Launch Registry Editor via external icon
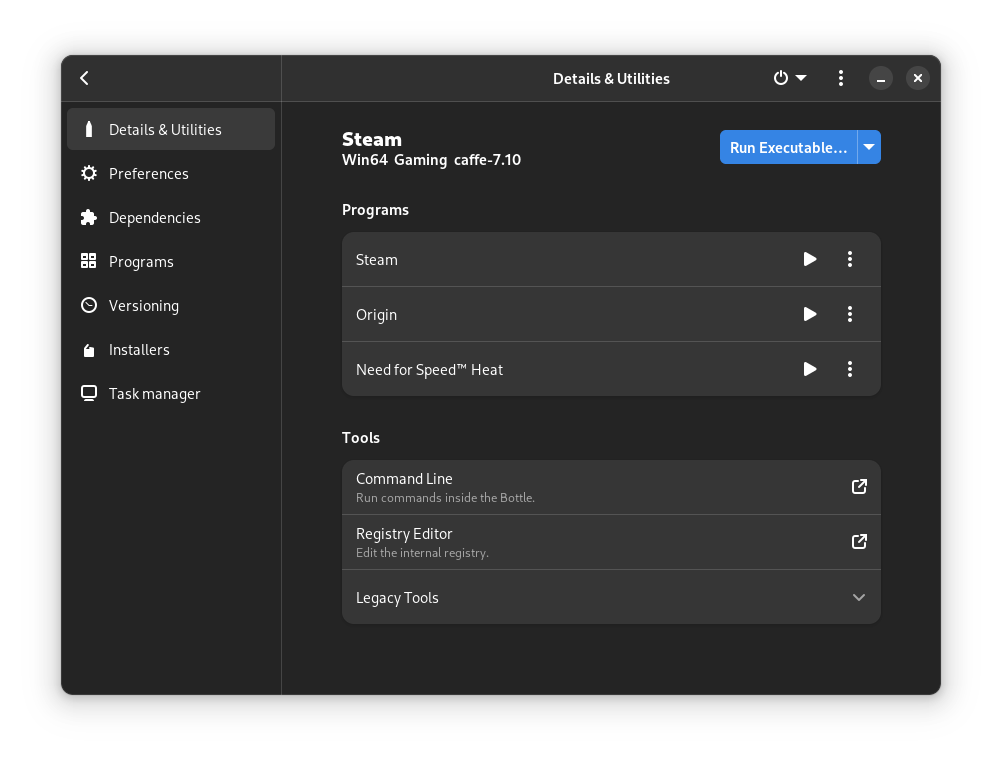The image size is (1002, 762). click(x=859, y=542)
